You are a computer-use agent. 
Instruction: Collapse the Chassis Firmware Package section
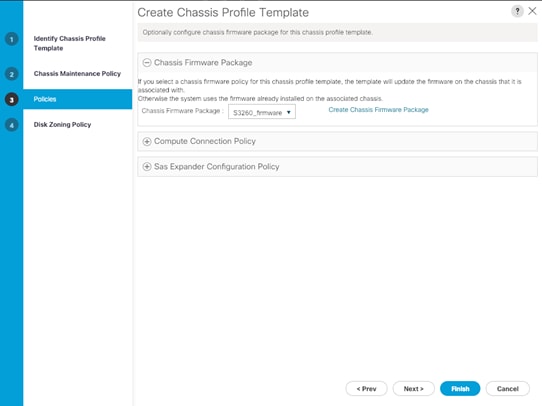click(x=147, y=63)
